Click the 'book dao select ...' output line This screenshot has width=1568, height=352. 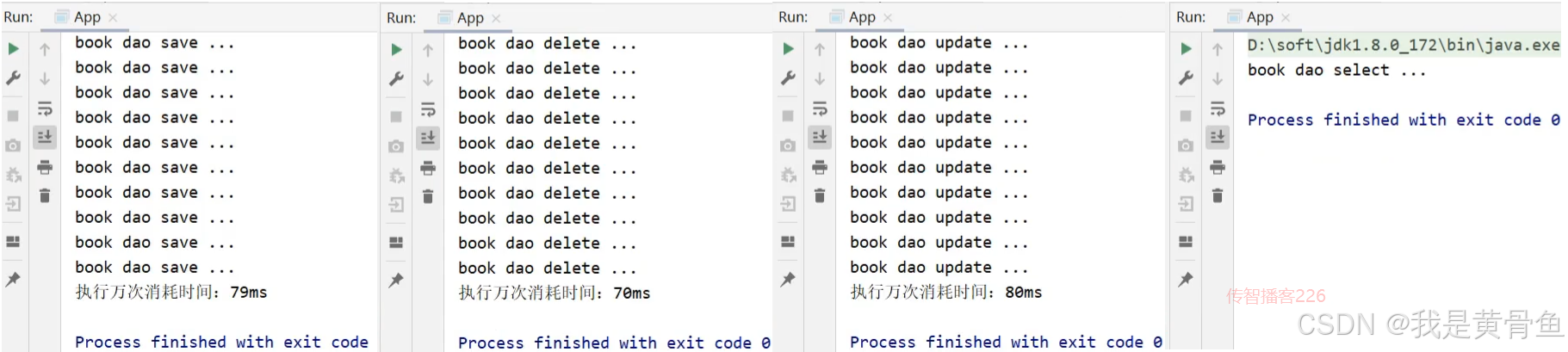[x=1336, y=70]
